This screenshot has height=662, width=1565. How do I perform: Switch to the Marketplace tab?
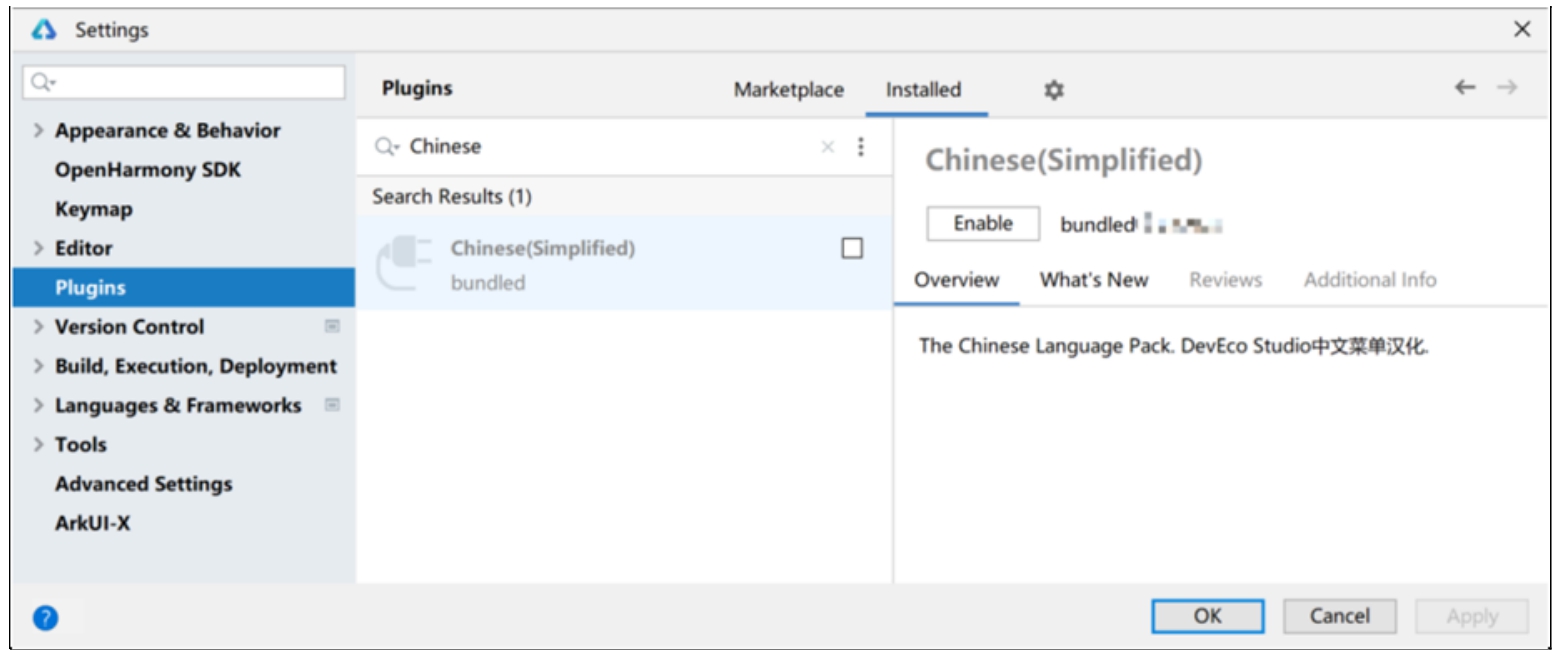789,90
